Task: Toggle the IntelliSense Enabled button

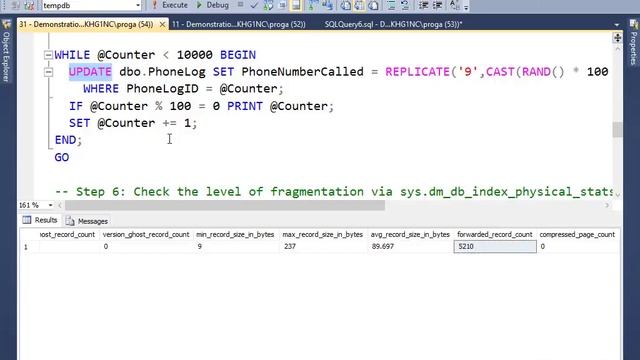Action: tap(296, 5)
